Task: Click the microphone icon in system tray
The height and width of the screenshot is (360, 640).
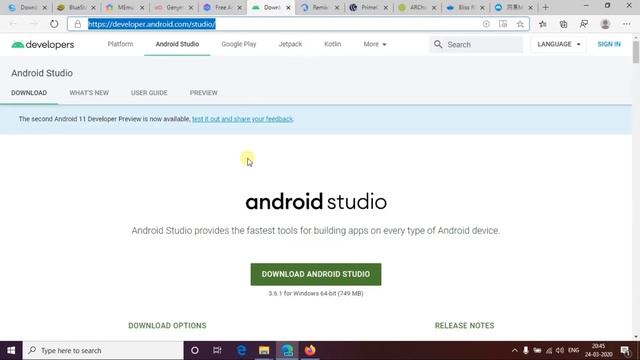Action: 526,350
